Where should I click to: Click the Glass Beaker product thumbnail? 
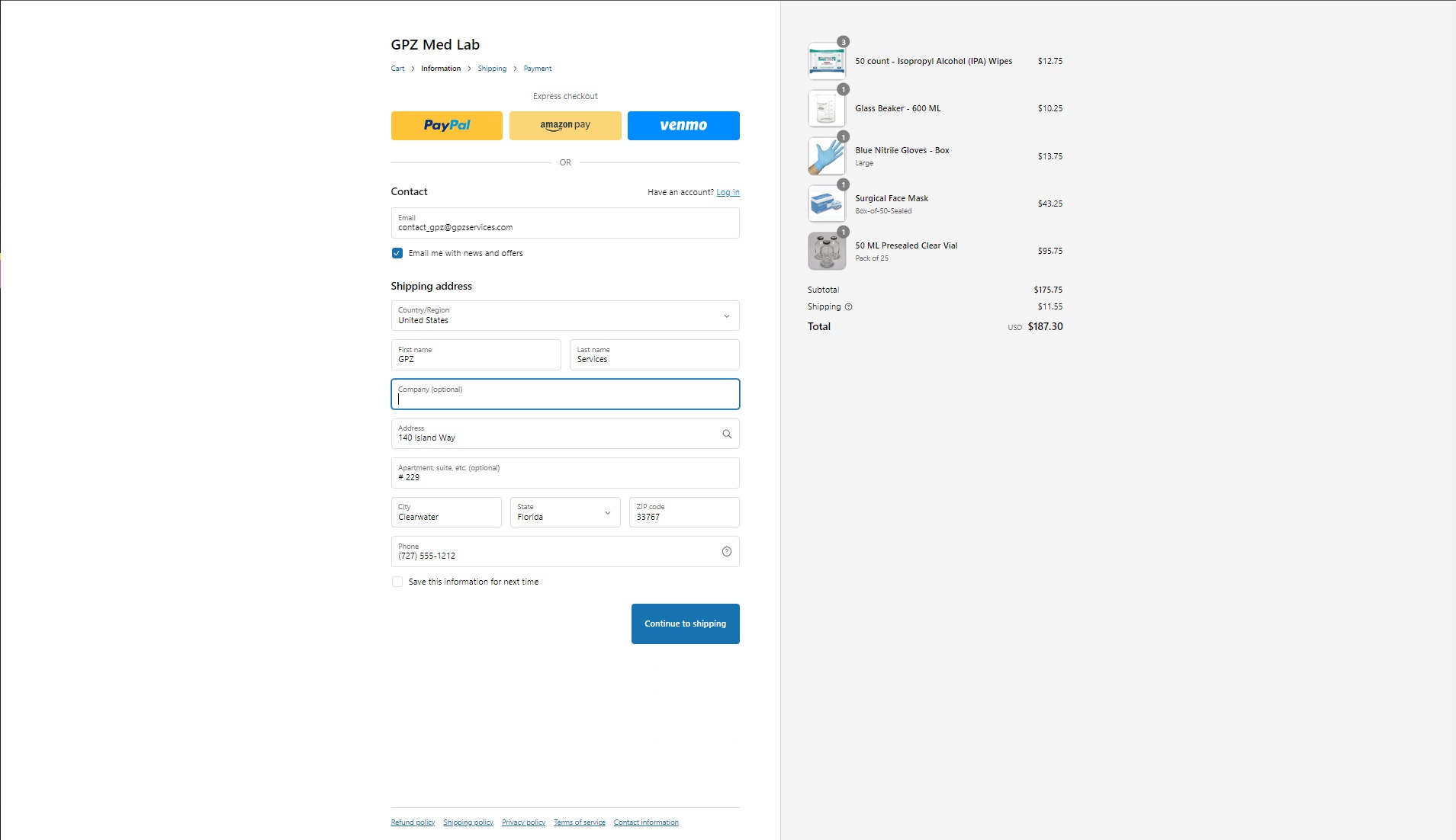pyautogui.click(x=827, y=108)
